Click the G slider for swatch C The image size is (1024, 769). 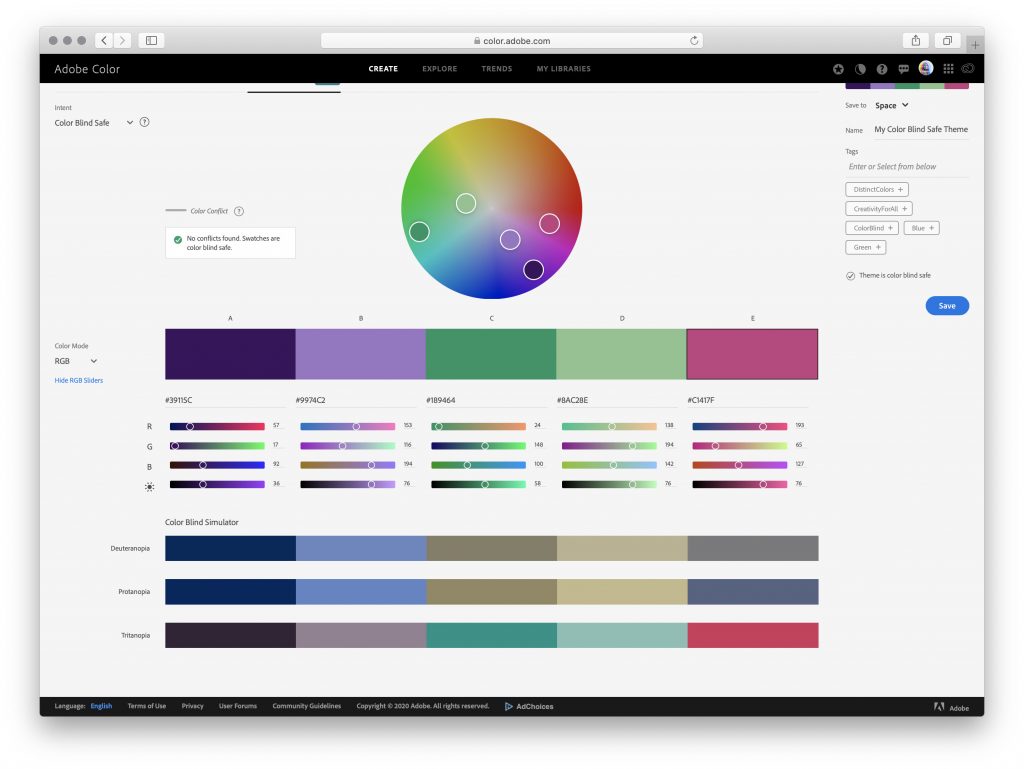(x=478, y=446)
